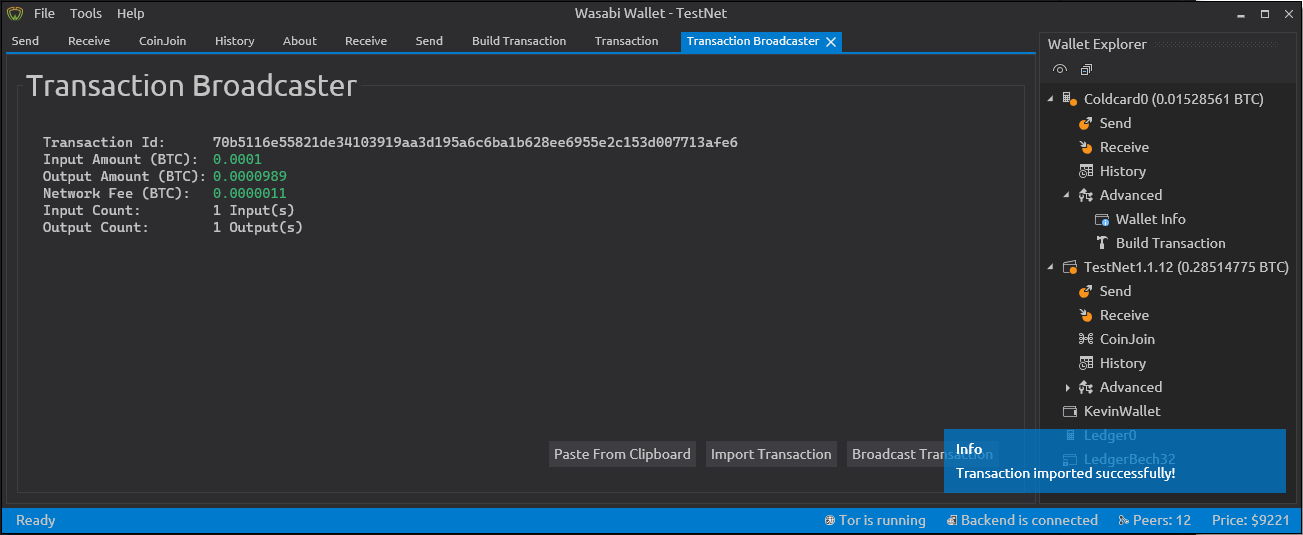Screen dimensions: 1303x535
Task: Open the Coldcard0 hardware wallet icon
Action: [1071, 99]
